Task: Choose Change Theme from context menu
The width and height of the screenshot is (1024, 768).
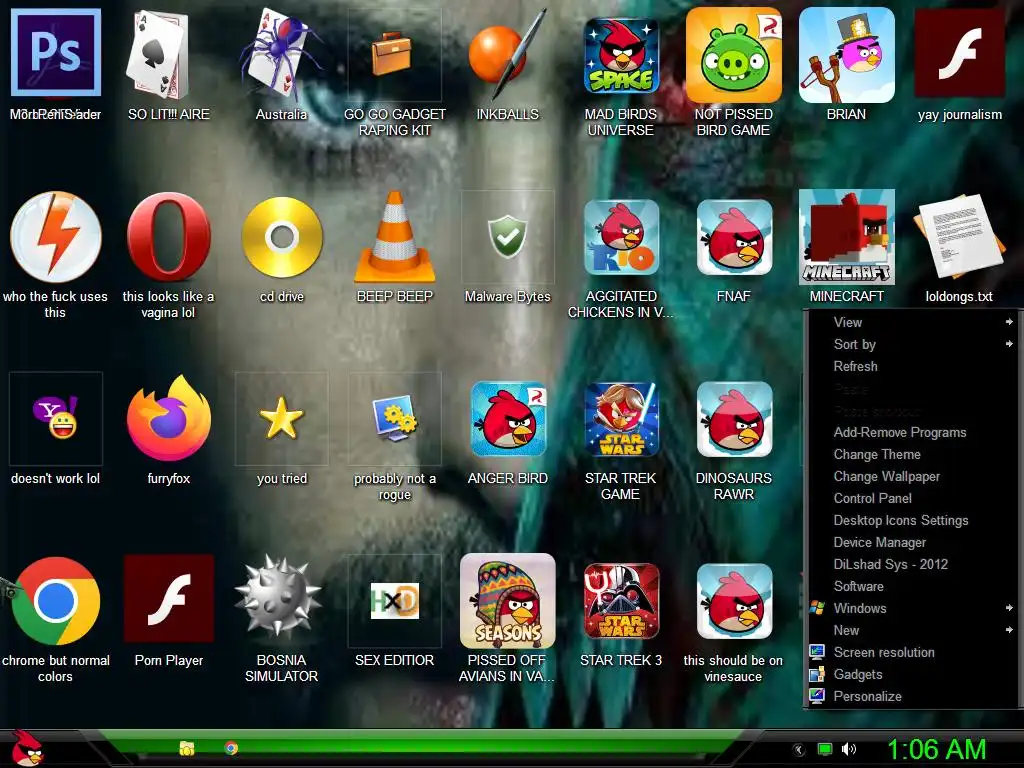Action: point(912,455)
